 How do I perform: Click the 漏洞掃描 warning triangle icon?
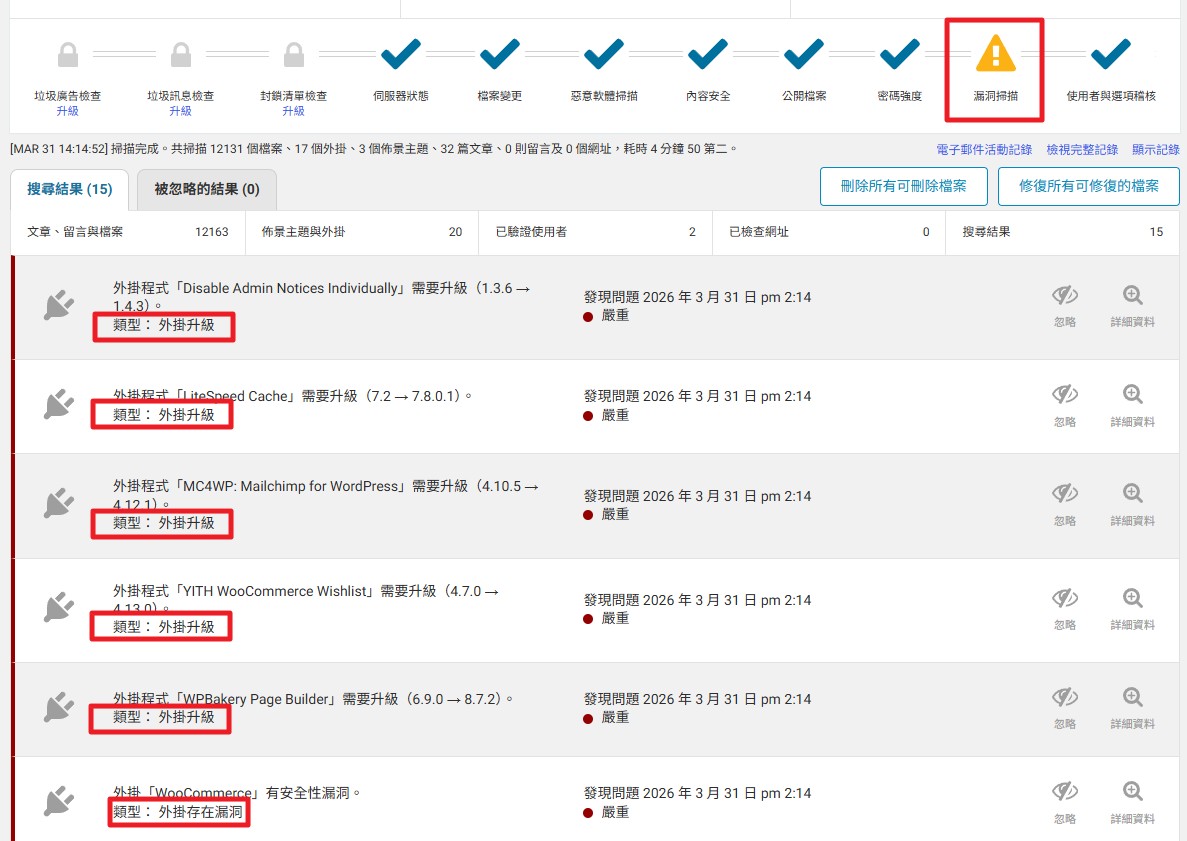click(995, 54)
